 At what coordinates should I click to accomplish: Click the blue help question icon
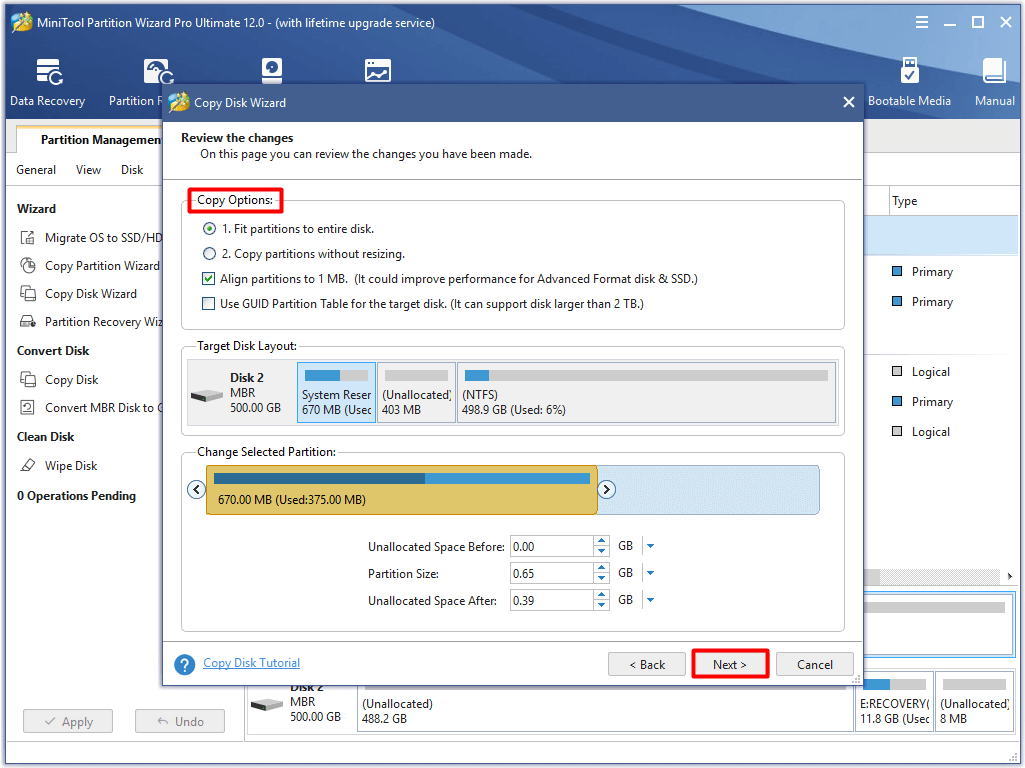coord(185,664)
